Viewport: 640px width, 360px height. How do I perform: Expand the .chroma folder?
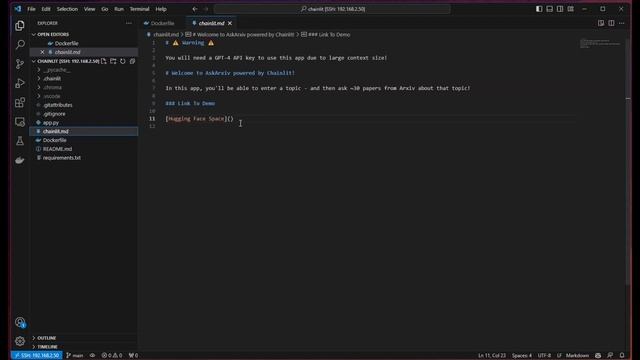(x=52, y=87)
